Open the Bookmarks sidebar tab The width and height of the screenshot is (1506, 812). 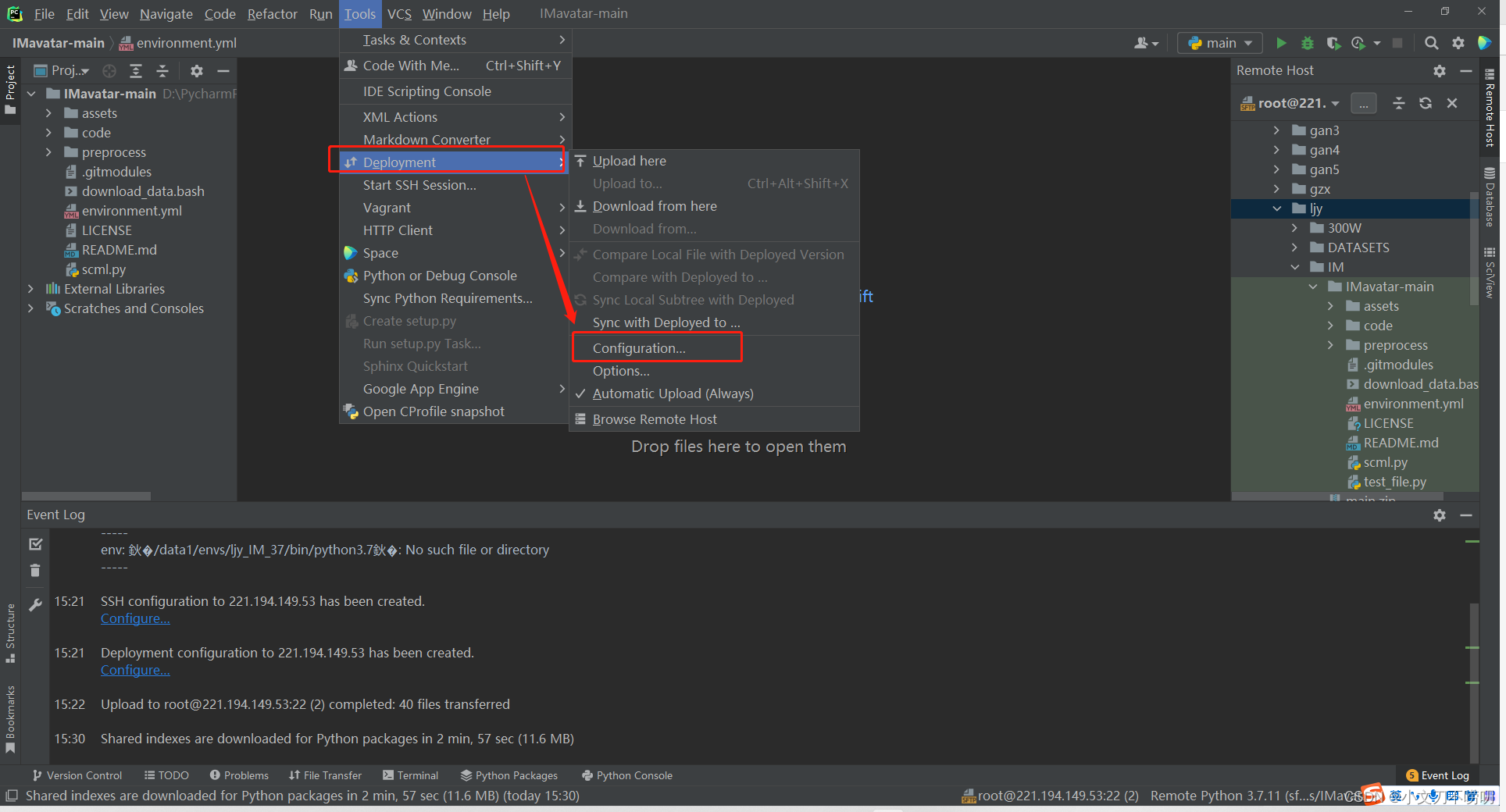10,719
